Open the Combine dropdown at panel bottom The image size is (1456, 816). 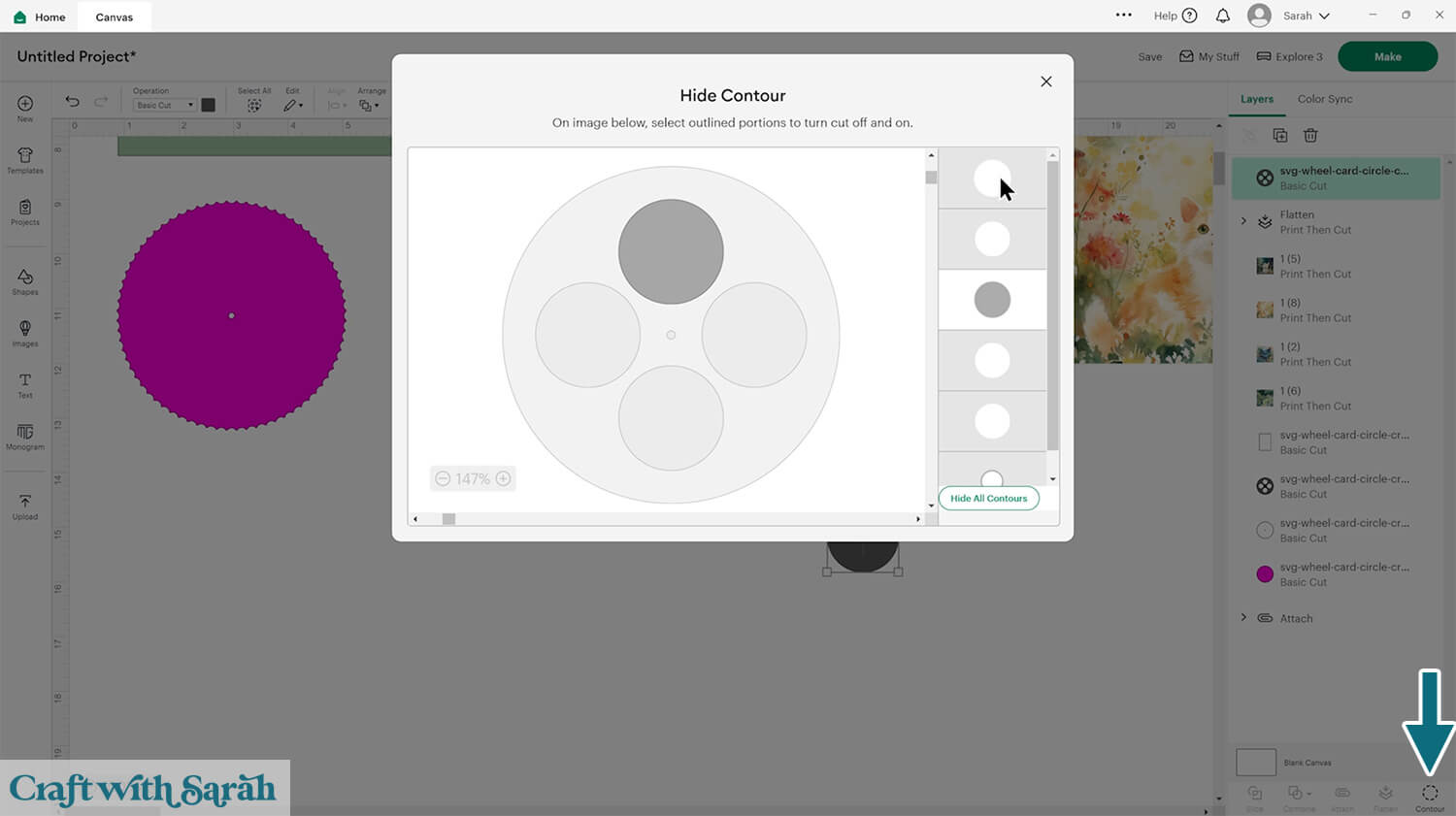(1299, 798)
